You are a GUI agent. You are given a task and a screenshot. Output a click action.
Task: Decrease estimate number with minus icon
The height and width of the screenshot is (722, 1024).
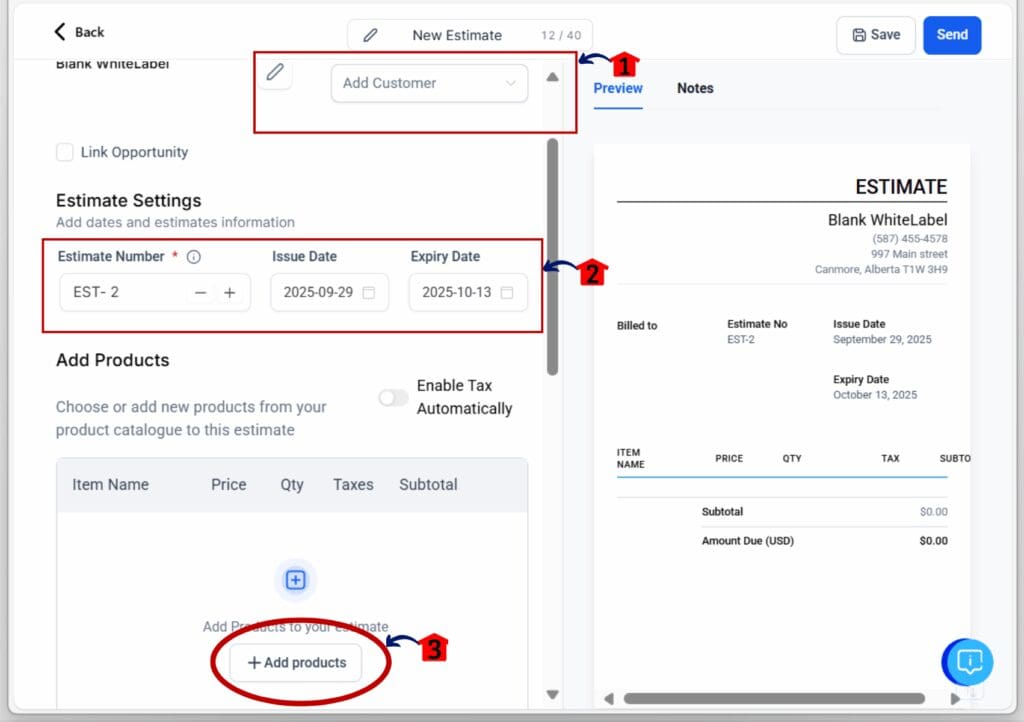[x=201, y=293]
